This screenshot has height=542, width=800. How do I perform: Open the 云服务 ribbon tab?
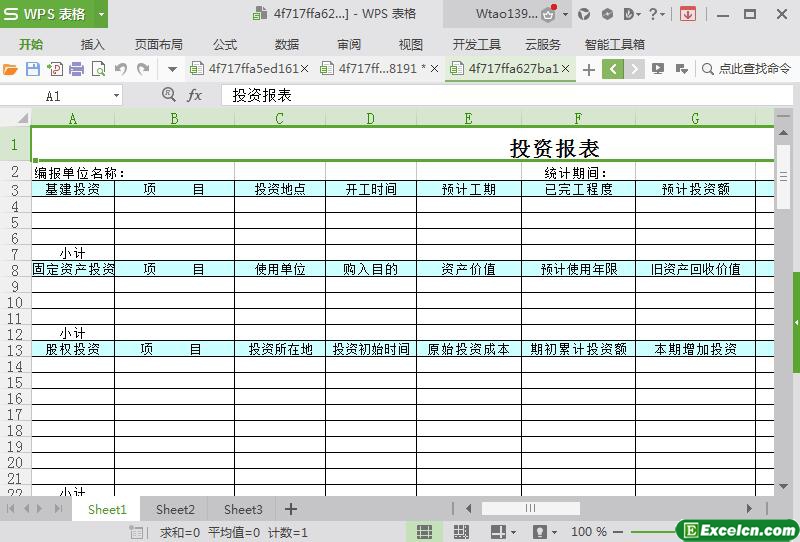click(x=543, y=44)
